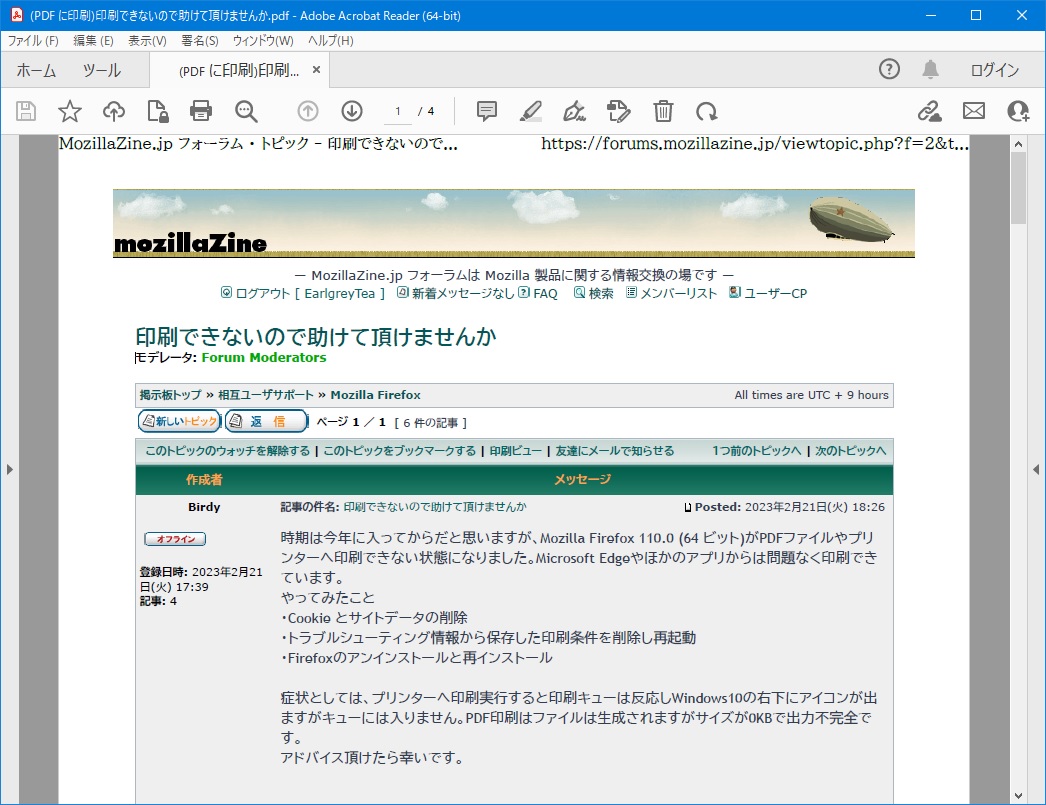Open the 署名(S) menu

pyautogui.click(x=199, y=41)
